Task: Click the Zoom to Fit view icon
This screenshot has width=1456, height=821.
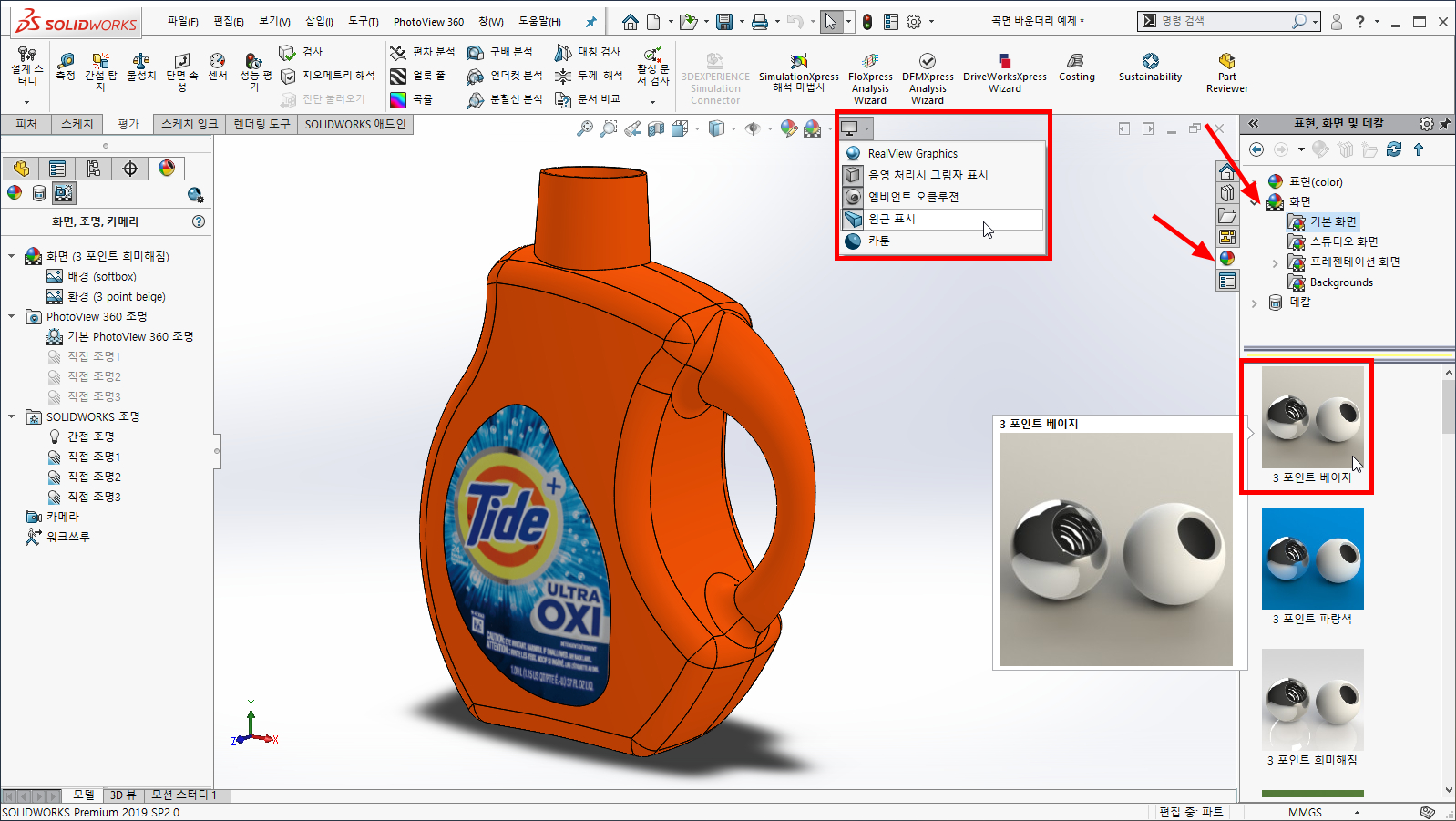Action: tap(585, 128)
